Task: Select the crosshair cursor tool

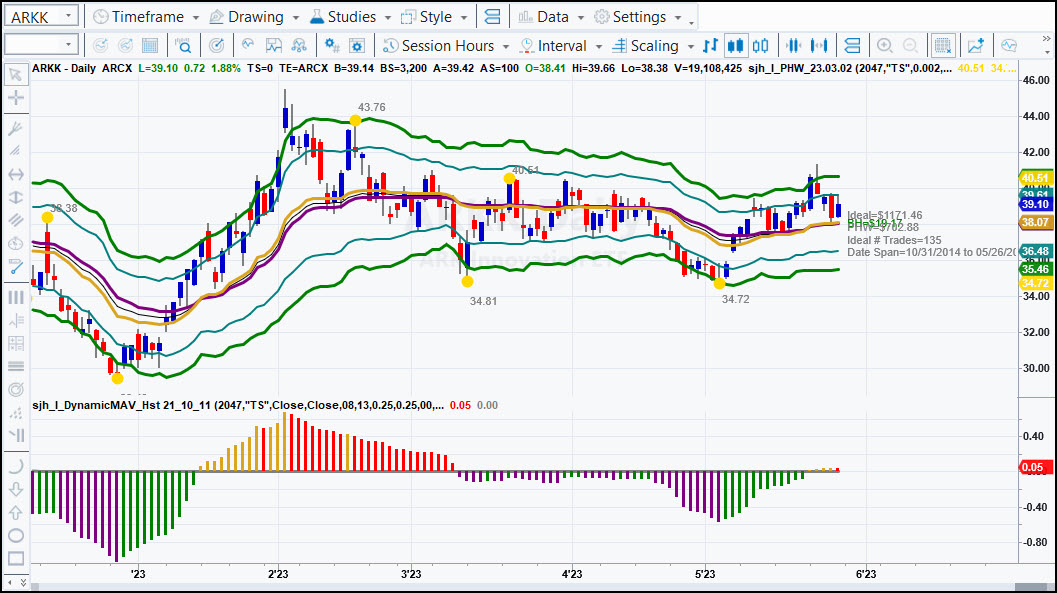Action: (16, 98)
